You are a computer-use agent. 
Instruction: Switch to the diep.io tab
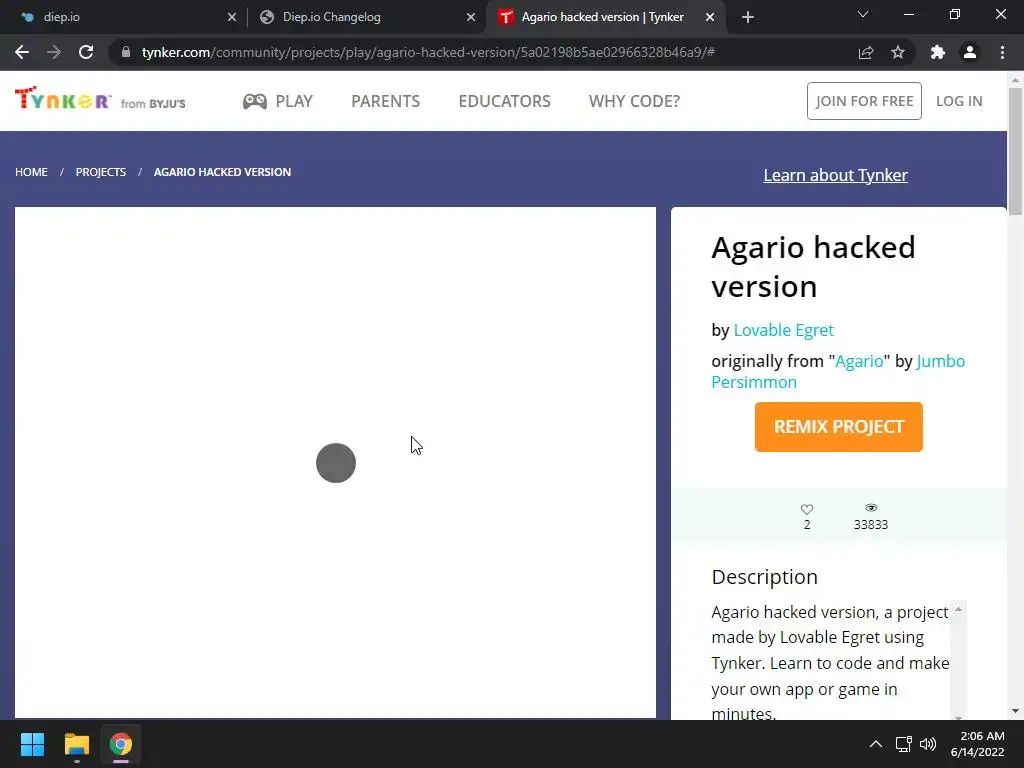(124, 18)
